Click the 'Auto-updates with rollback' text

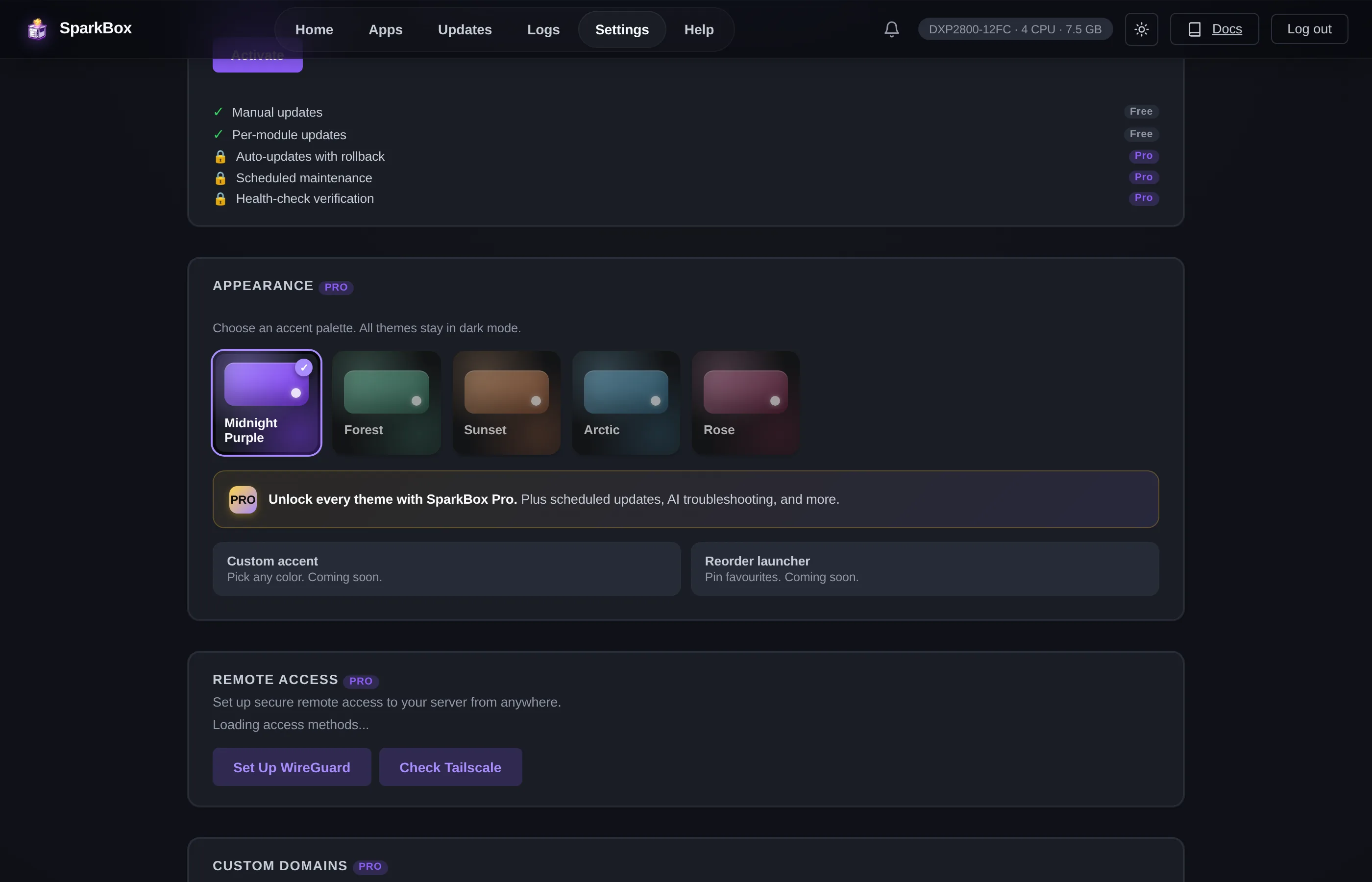coord(310,156)
